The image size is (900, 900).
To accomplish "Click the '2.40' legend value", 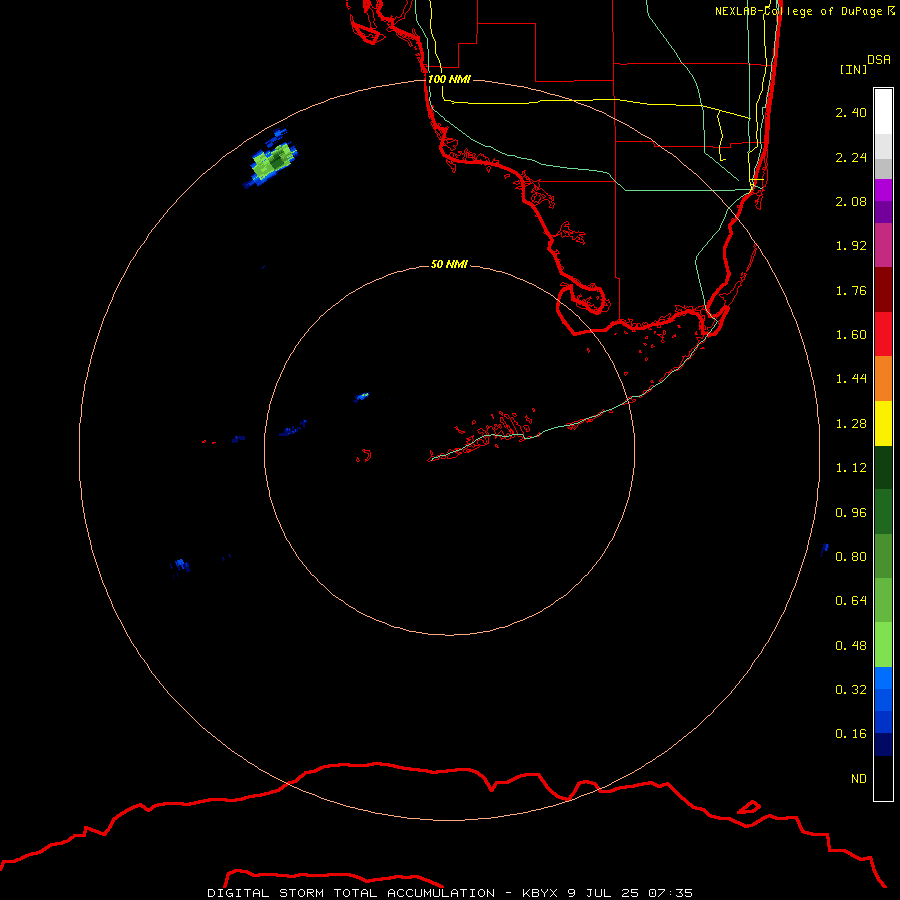I will (851, 112).
